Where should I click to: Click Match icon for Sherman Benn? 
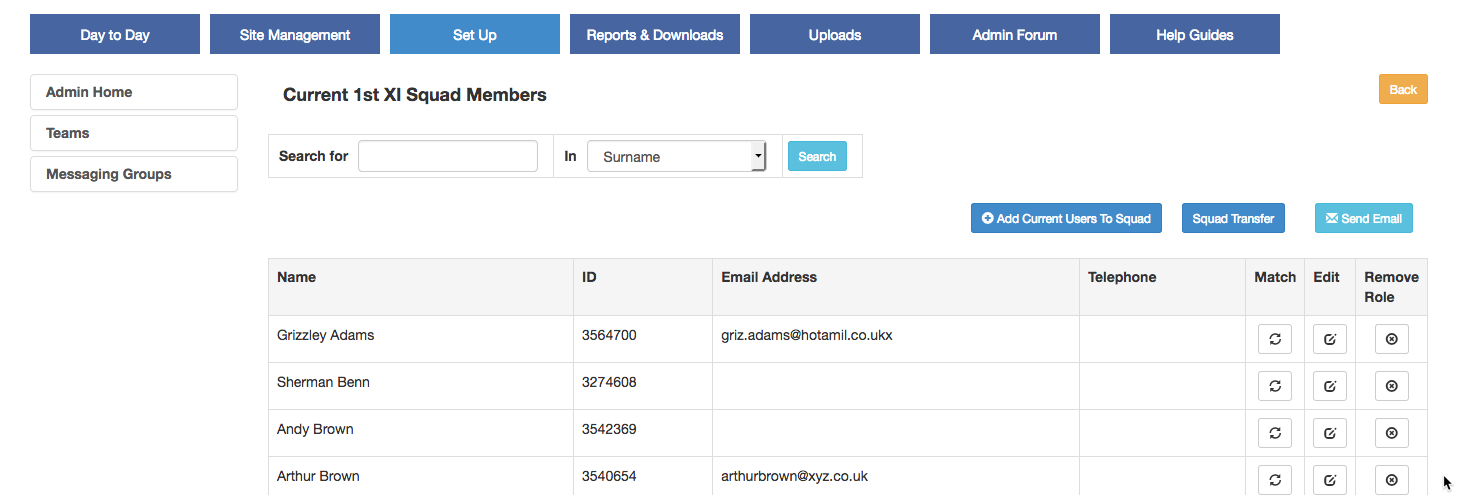1274,386
